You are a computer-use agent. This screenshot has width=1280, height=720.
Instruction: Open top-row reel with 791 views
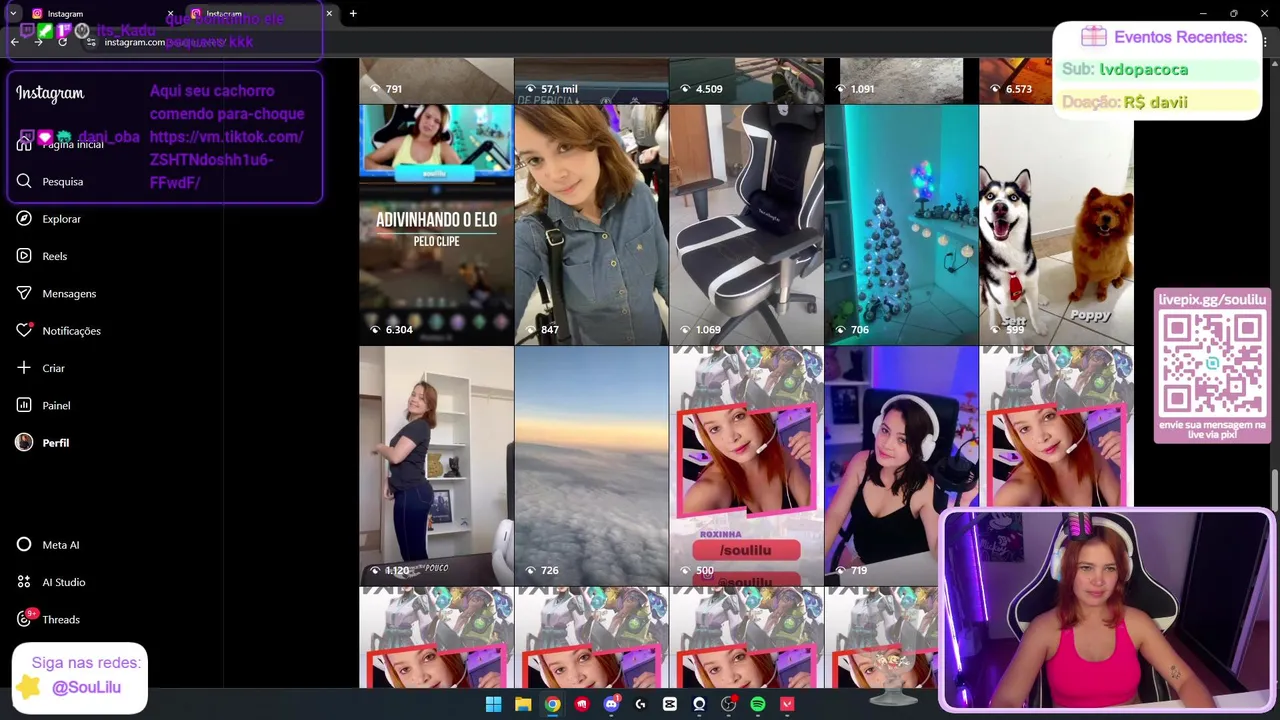click(436, 81)
